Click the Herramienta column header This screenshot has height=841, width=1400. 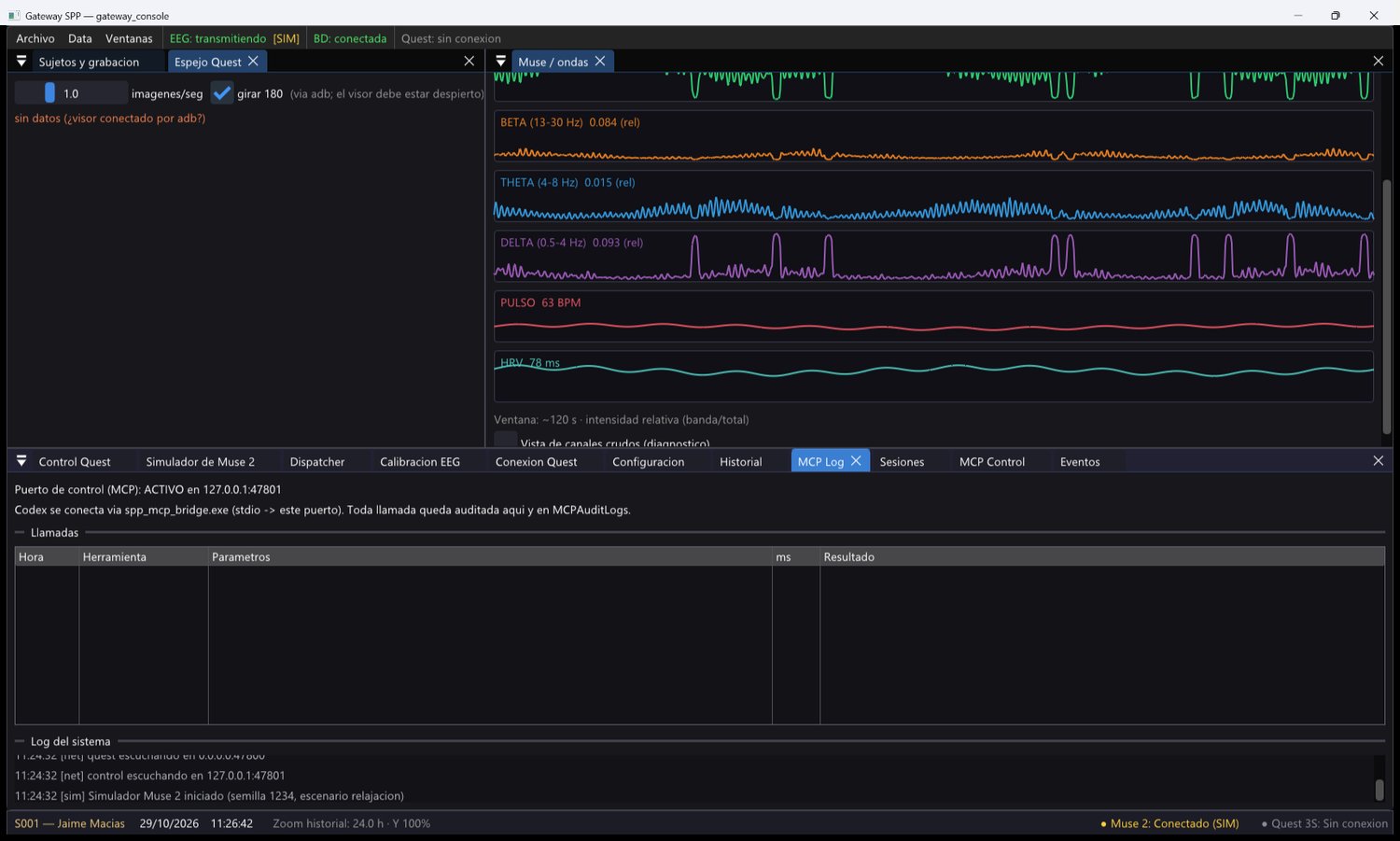coord(144,557)
